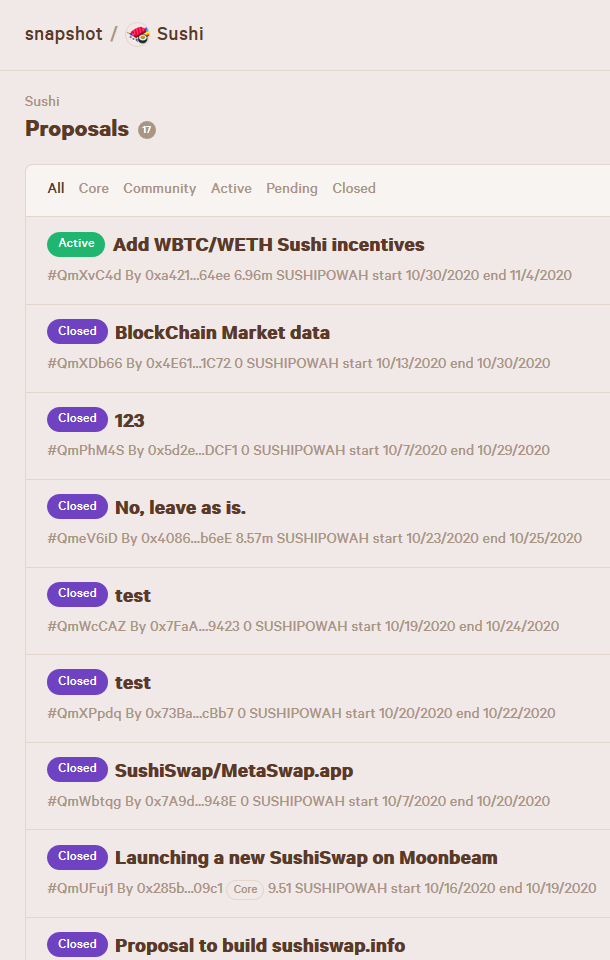Click the Active status badge on WBTC/WETH proposal
This screenshot has width=610, height=960.
click(76, 244)
